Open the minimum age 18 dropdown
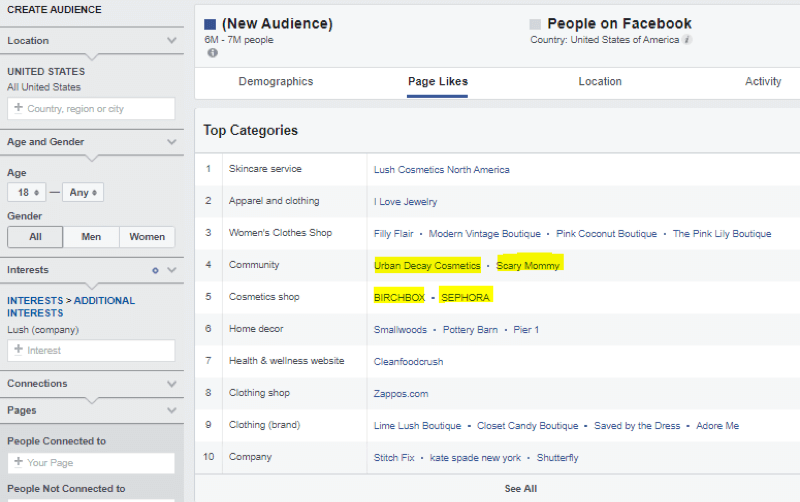Screen dimensions: 800x502 pyautogui.click(x=27, y=192)
